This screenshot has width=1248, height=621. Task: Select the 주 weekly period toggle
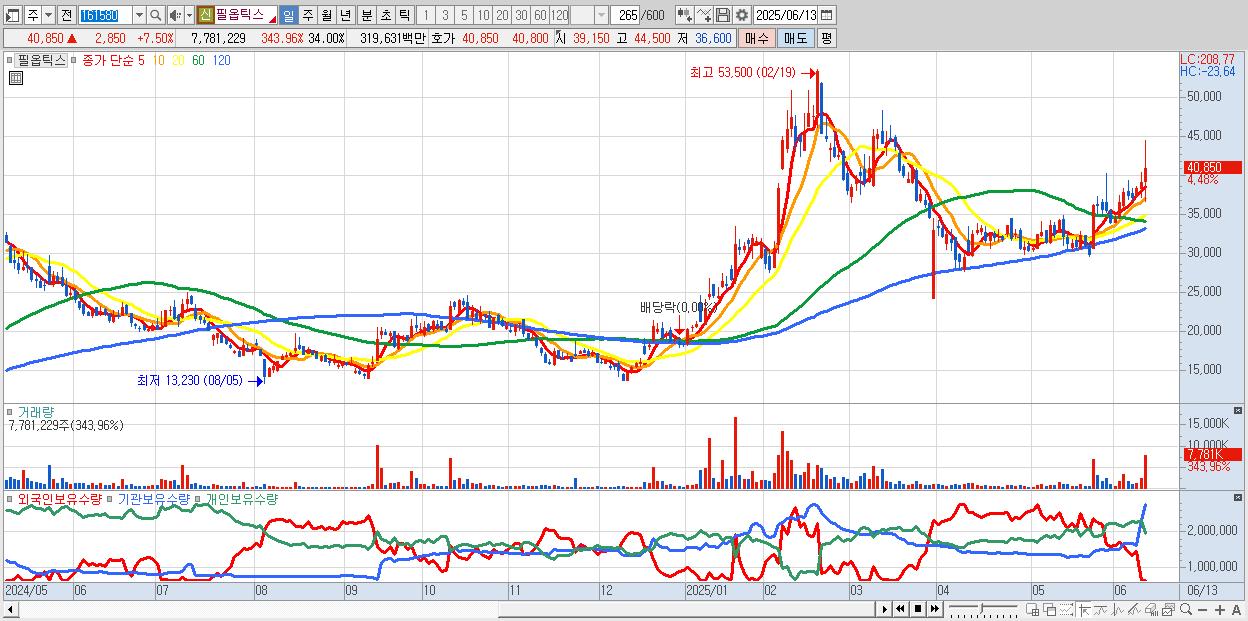[307, 15]
